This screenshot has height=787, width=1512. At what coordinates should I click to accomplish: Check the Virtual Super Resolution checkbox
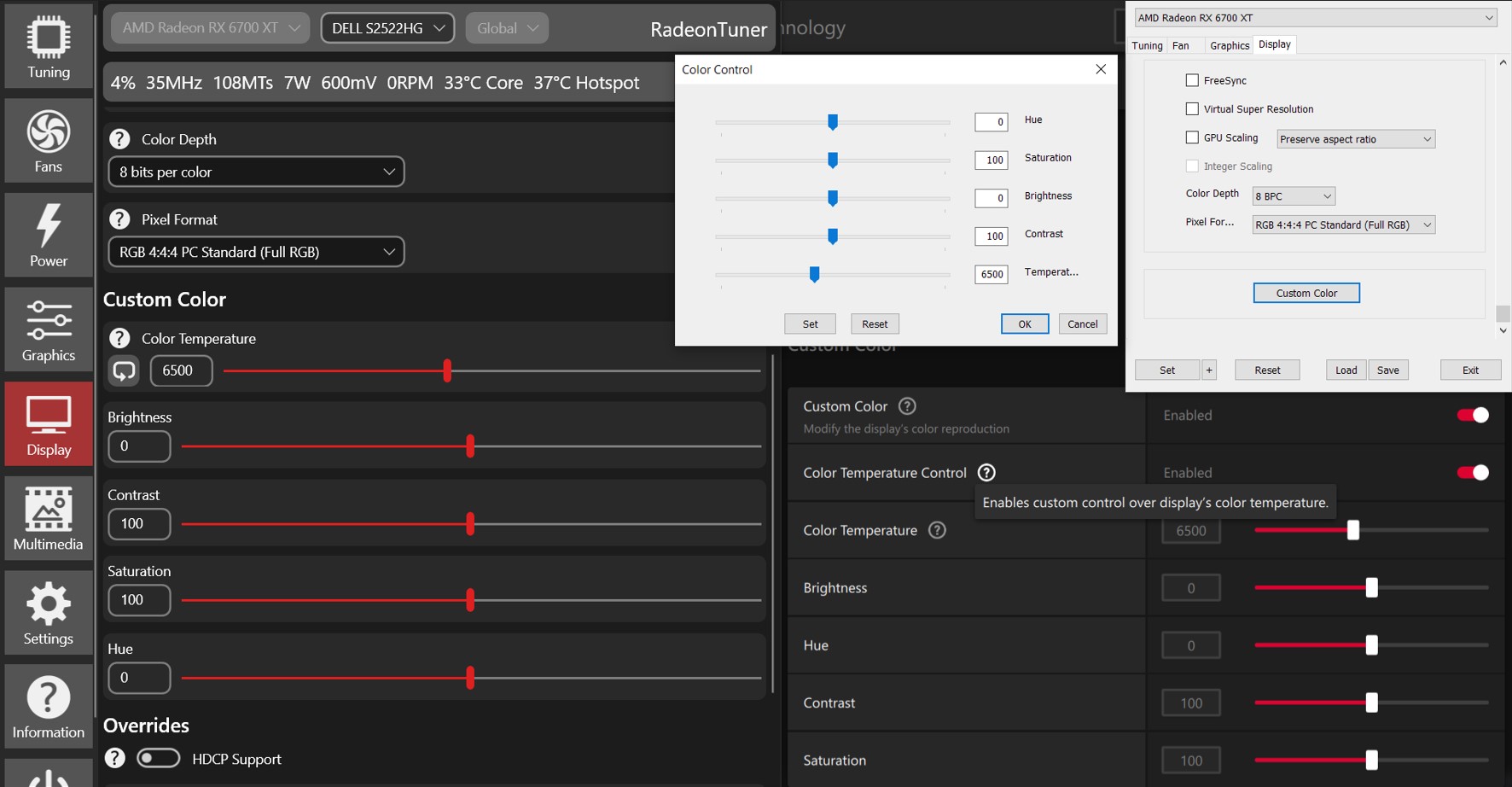tap(1192, 108)
